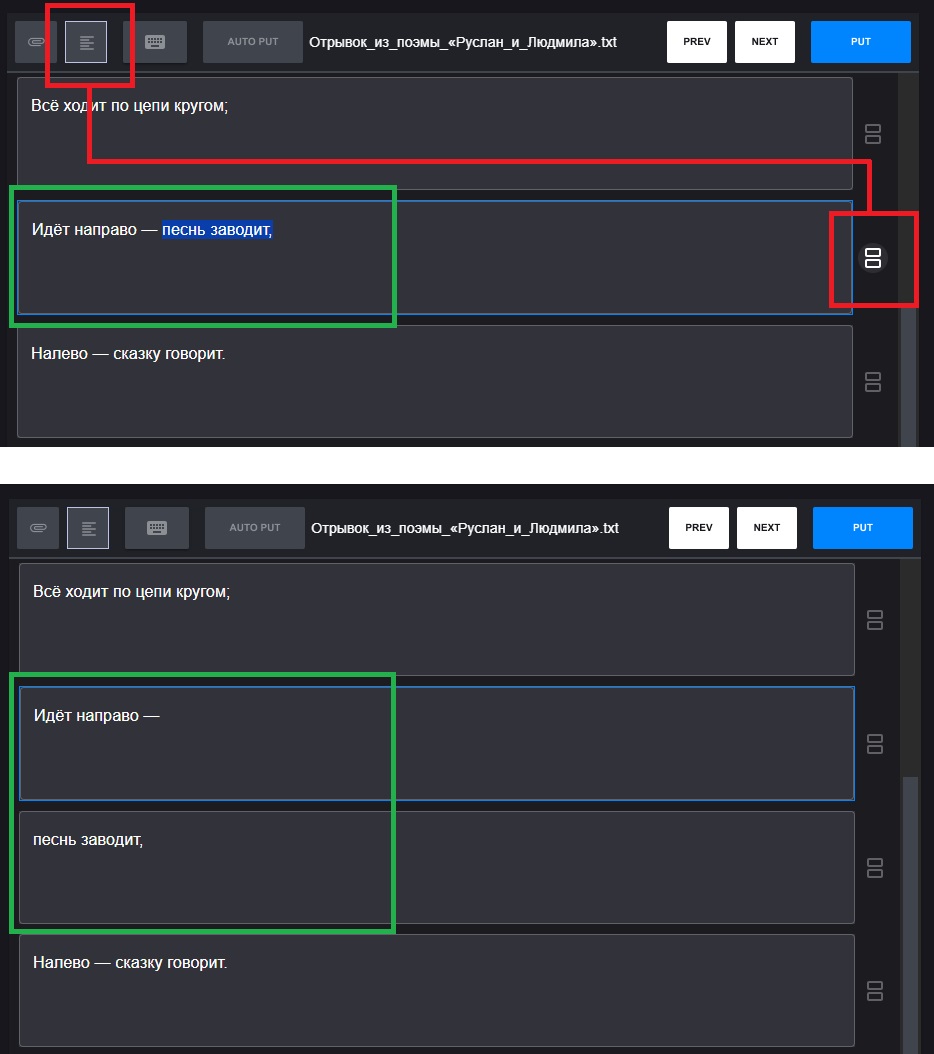Viewport: 934px width, 1054px height.
Task: Split segment icon beside the «песнь заводит,» segment
Action: pos(875,868)
